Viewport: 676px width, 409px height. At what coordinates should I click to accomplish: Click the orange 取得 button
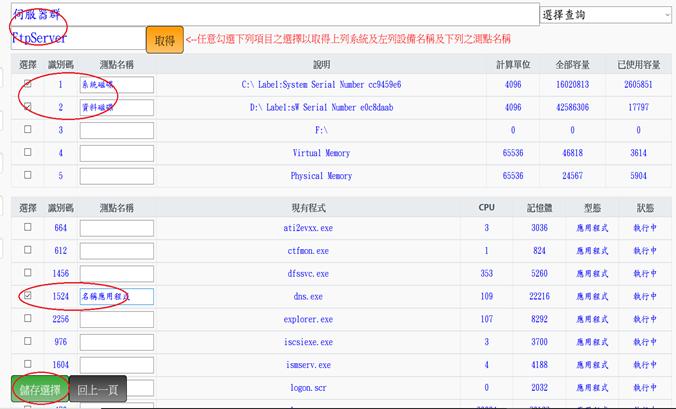tap(164, 40)
